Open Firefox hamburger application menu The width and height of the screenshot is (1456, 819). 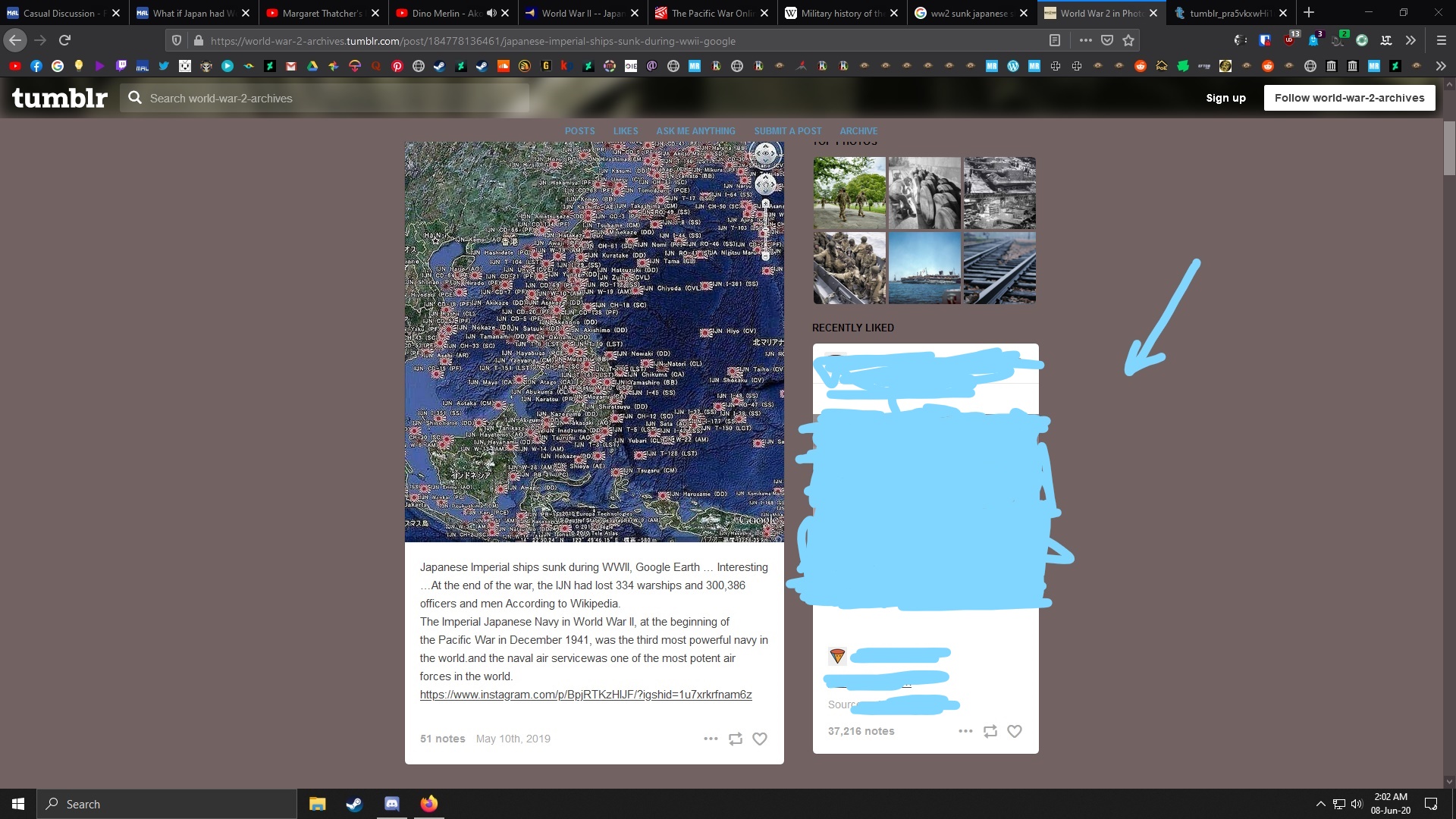1441,40
